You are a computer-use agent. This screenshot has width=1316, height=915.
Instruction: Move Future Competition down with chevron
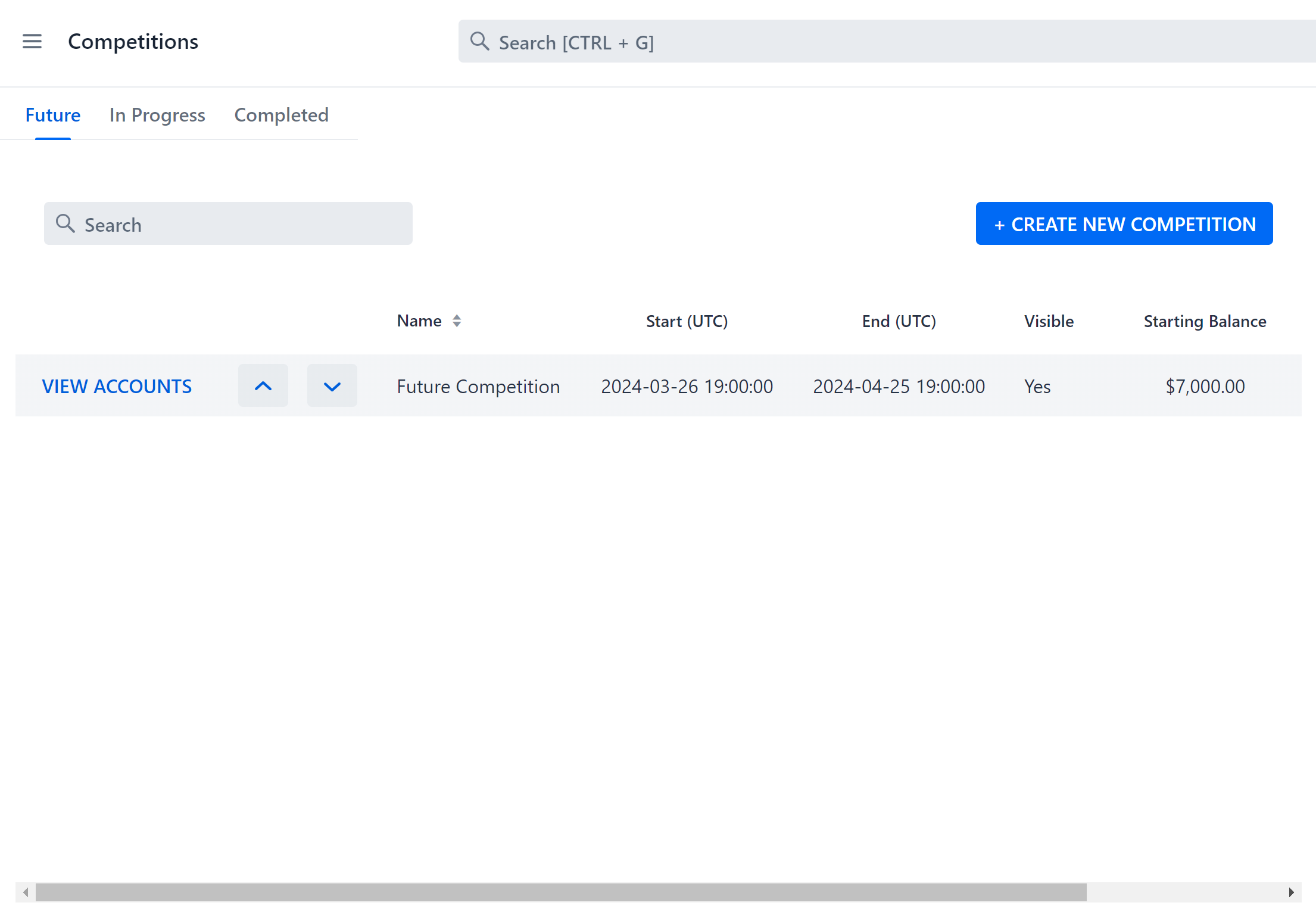click(332, 386)
